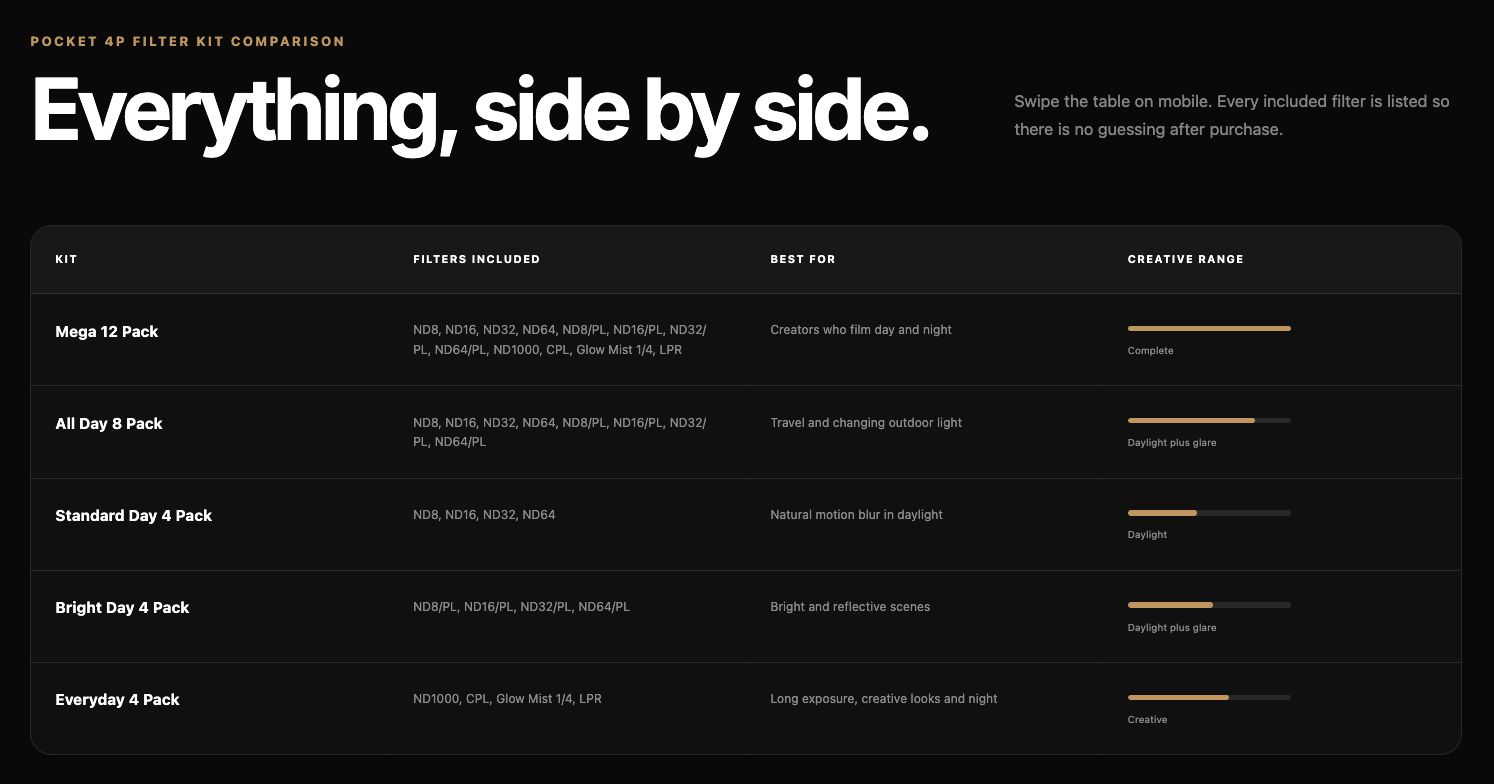The width and height of the screenshot is (1494, 784).
Task: Click the BEST FOR column header
Action: click(x=802, y=259)
